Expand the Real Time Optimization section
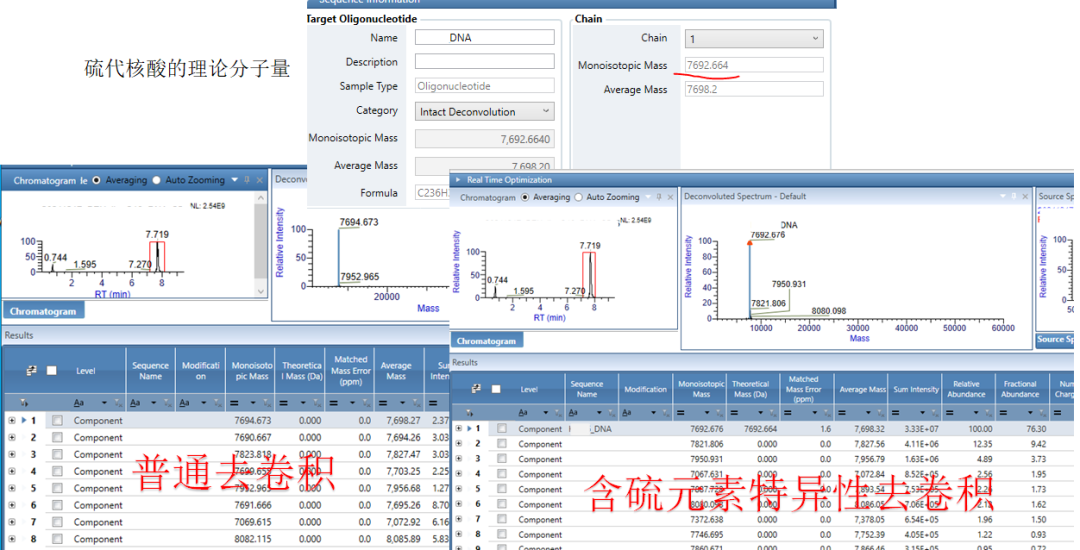 coord(458,180)
